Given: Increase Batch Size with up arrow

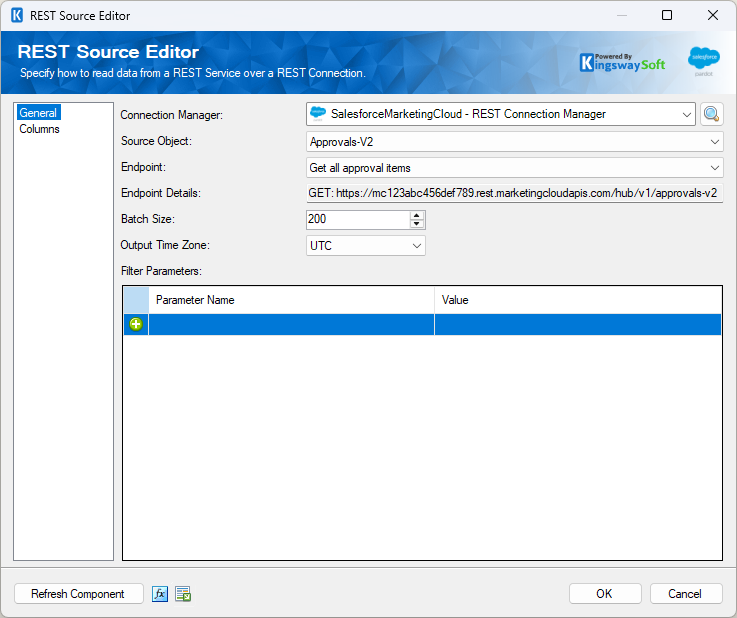Looking at the screenshot, I should coord(416,216).
